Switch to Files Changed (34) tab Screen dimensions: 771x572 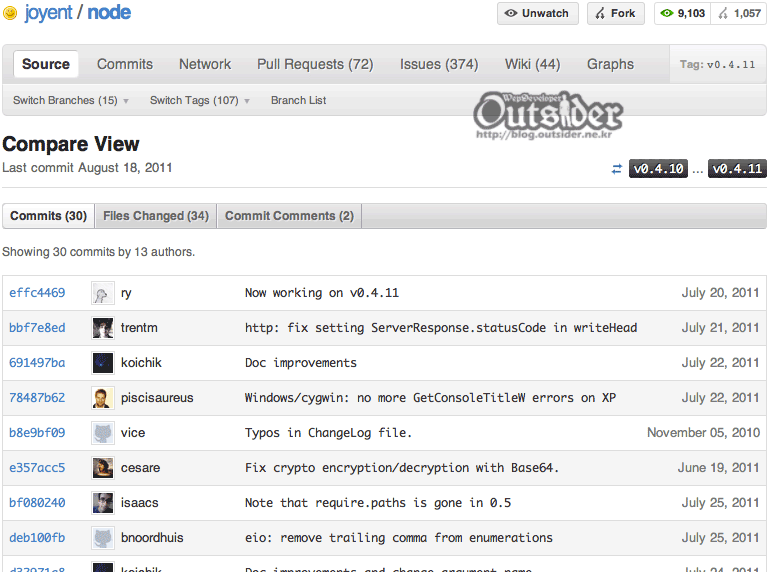(x=156, y=216)
